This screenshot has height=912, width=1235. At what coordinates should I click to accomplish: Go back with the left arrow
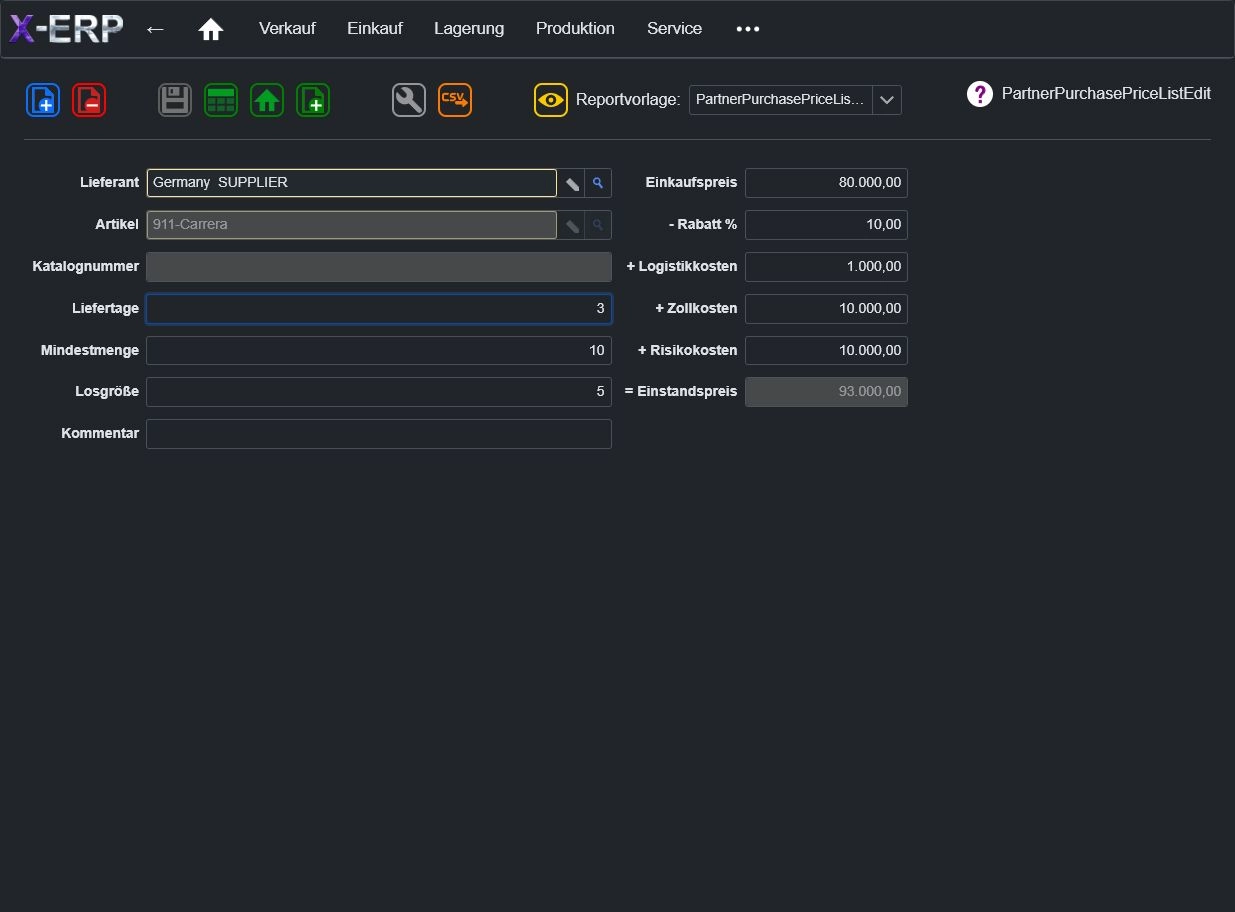[x=155, y=29]
